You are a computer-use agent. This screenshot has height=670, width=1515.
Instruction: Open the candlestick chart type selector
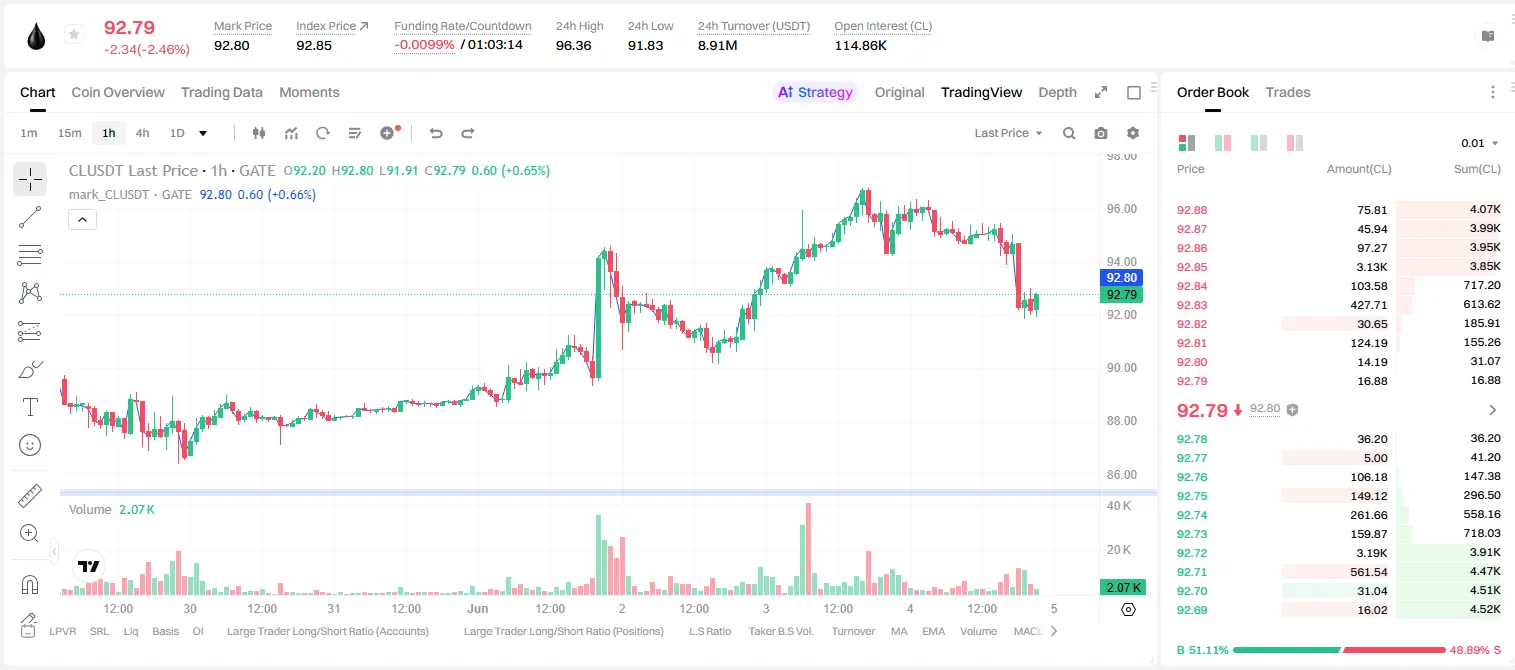point(259,133)
